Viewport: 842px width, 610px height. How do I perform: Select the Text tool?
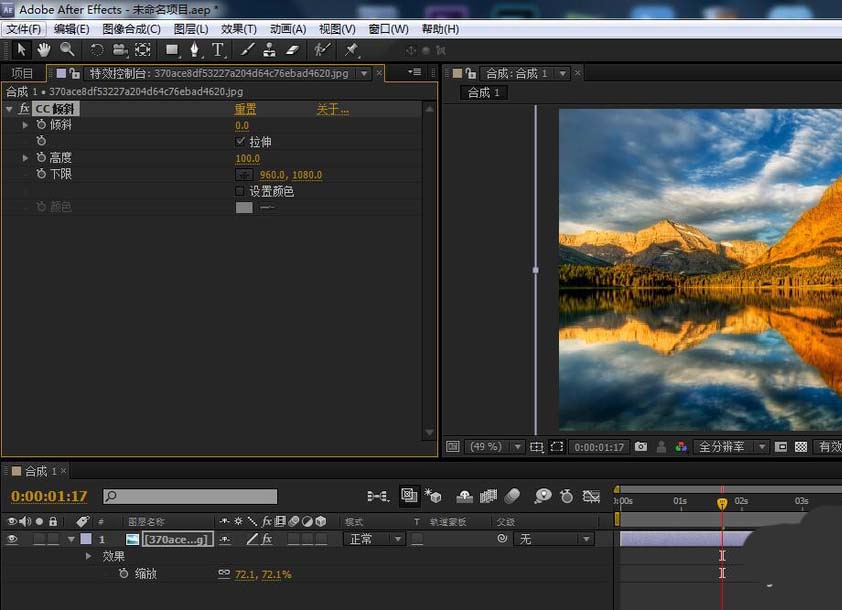click(x=218, y=49)
